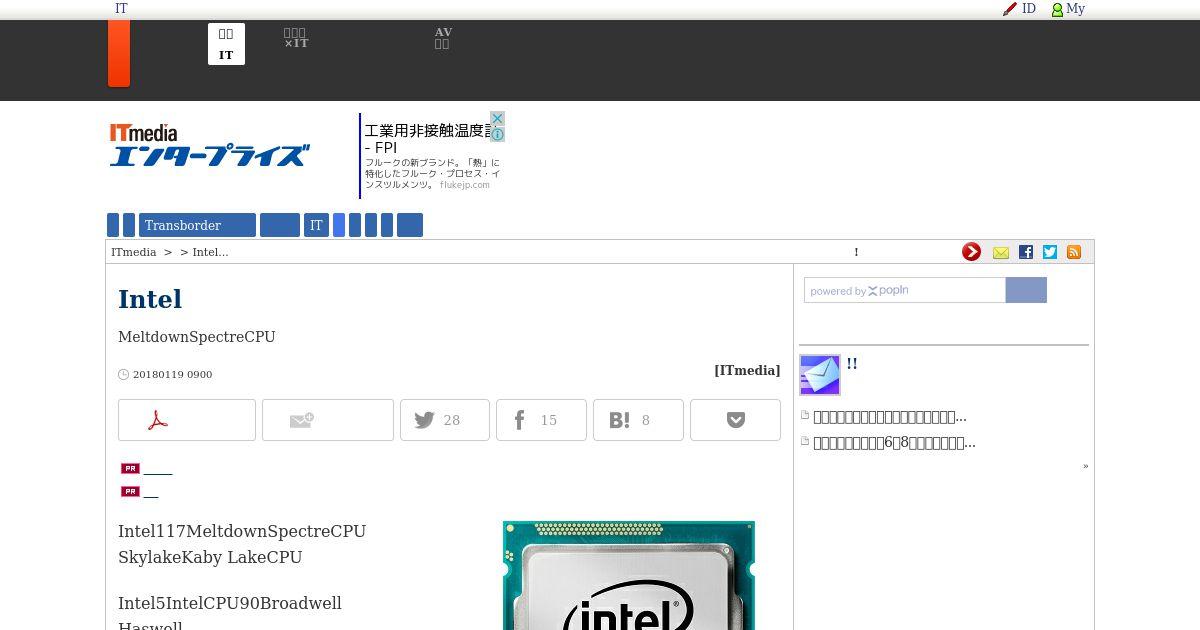Click the Intel CPU processor image

click(629, 575)
